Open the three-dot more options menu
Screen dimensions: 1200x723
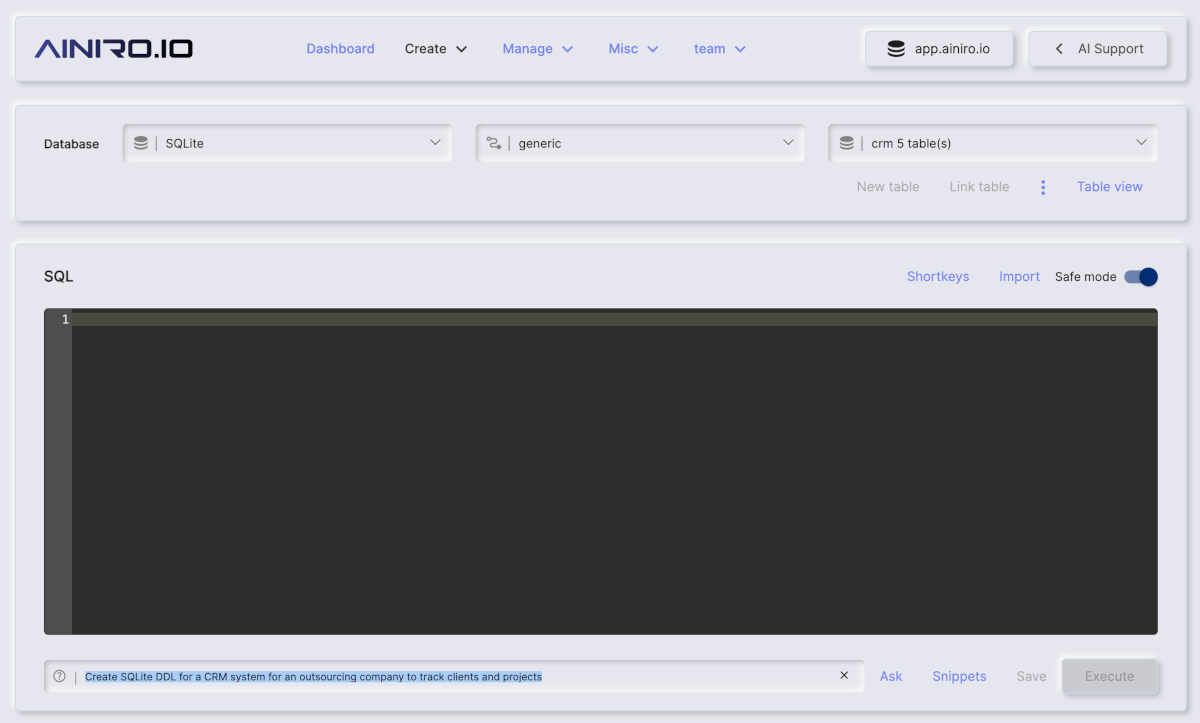pyautogui.click(x=1043, y=187)
